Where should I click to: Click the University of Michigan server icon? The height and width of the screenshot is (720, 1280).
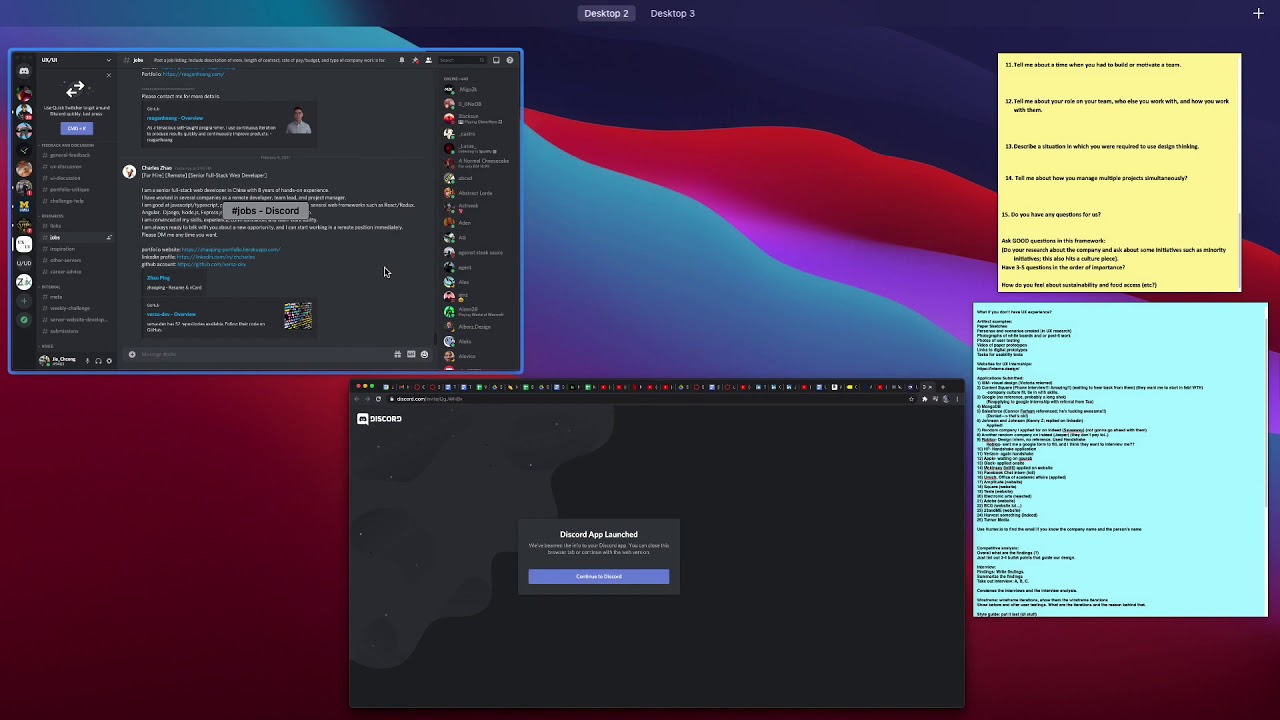pyautogui.click(x=24, y=206)
